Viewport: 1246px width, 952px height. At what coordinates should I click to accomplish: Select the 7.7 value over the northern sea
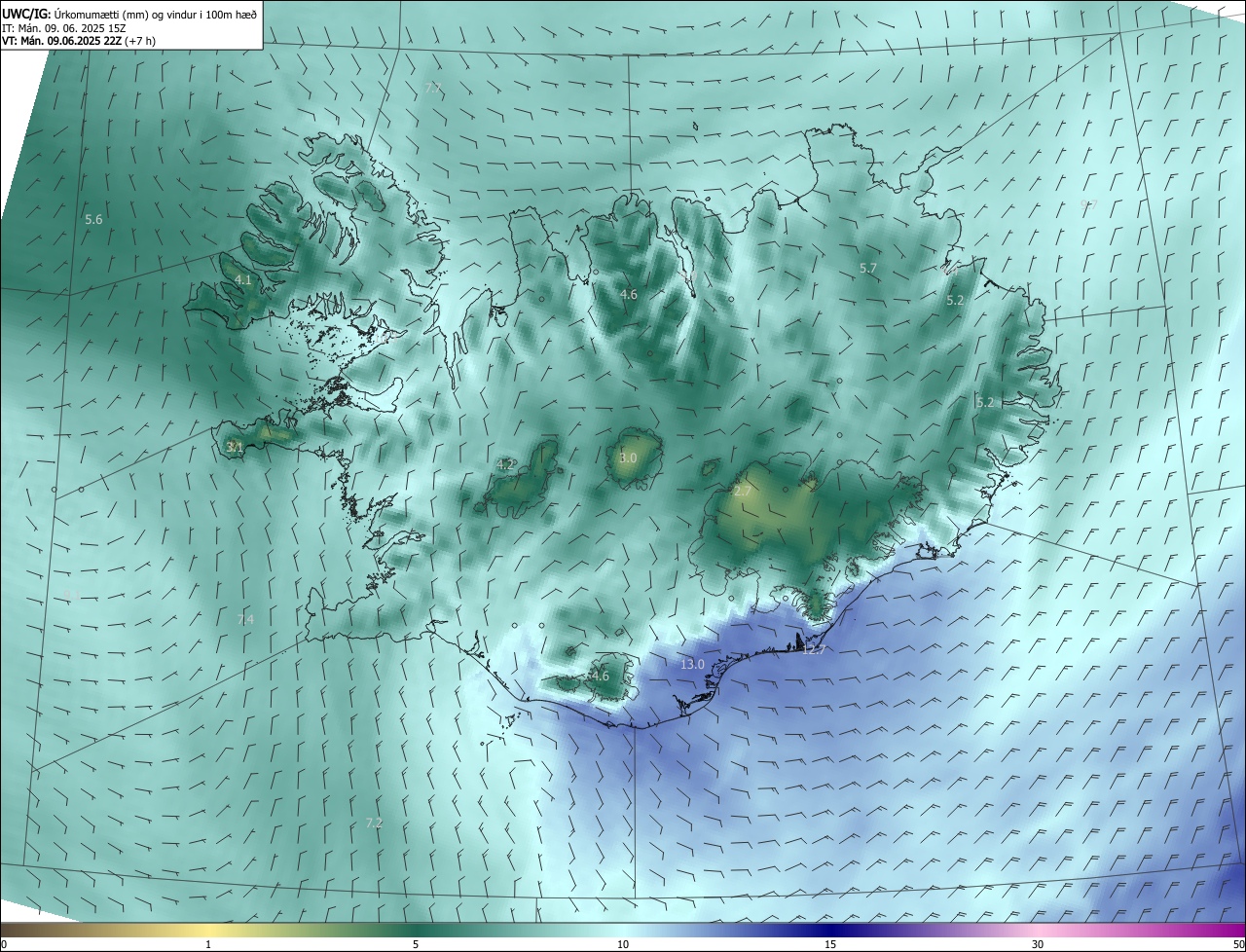[x=433, y=88]
